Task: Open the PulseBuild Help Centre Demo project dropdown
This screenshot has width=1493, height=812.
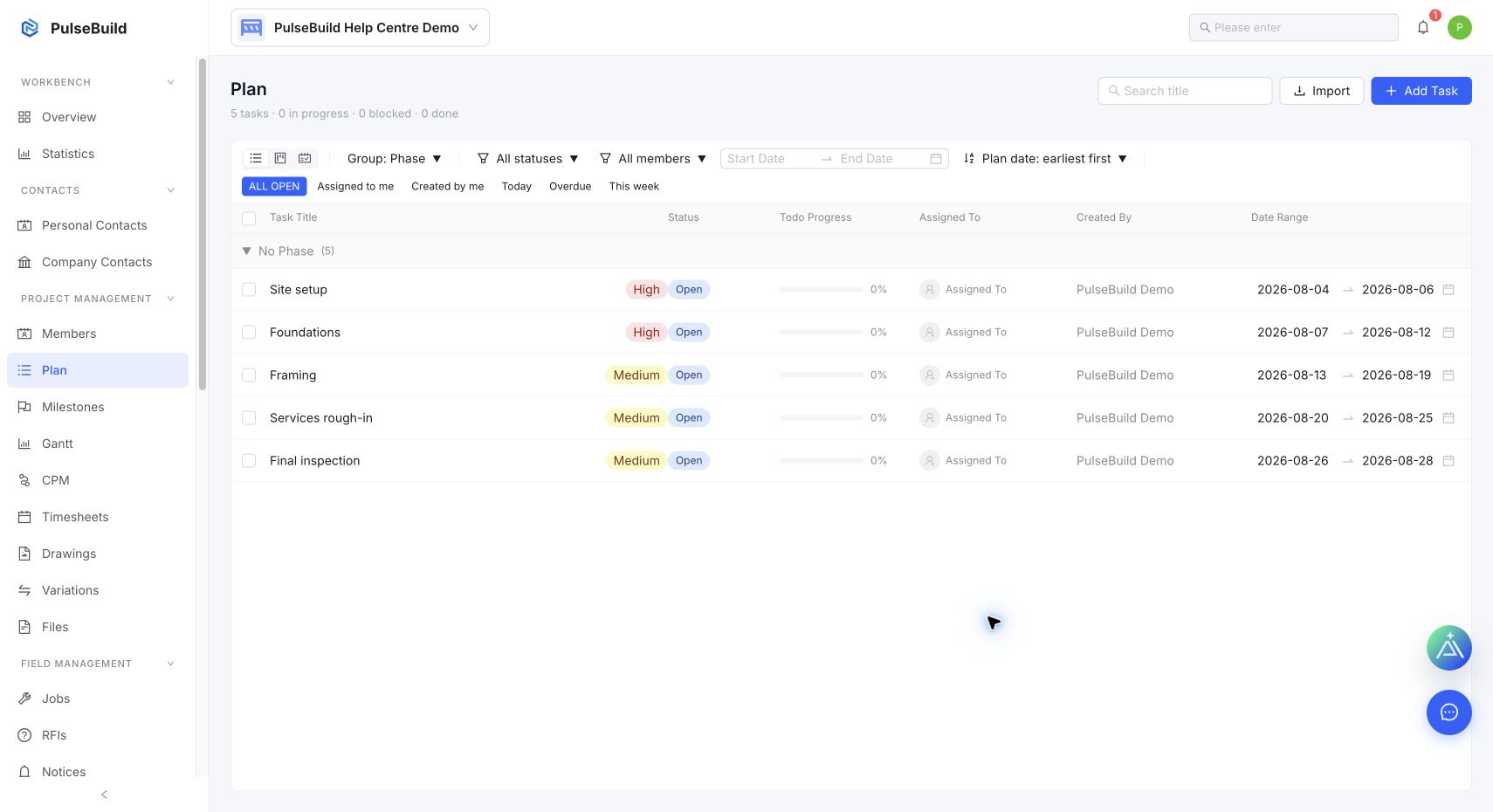Action: coord(360,28)
